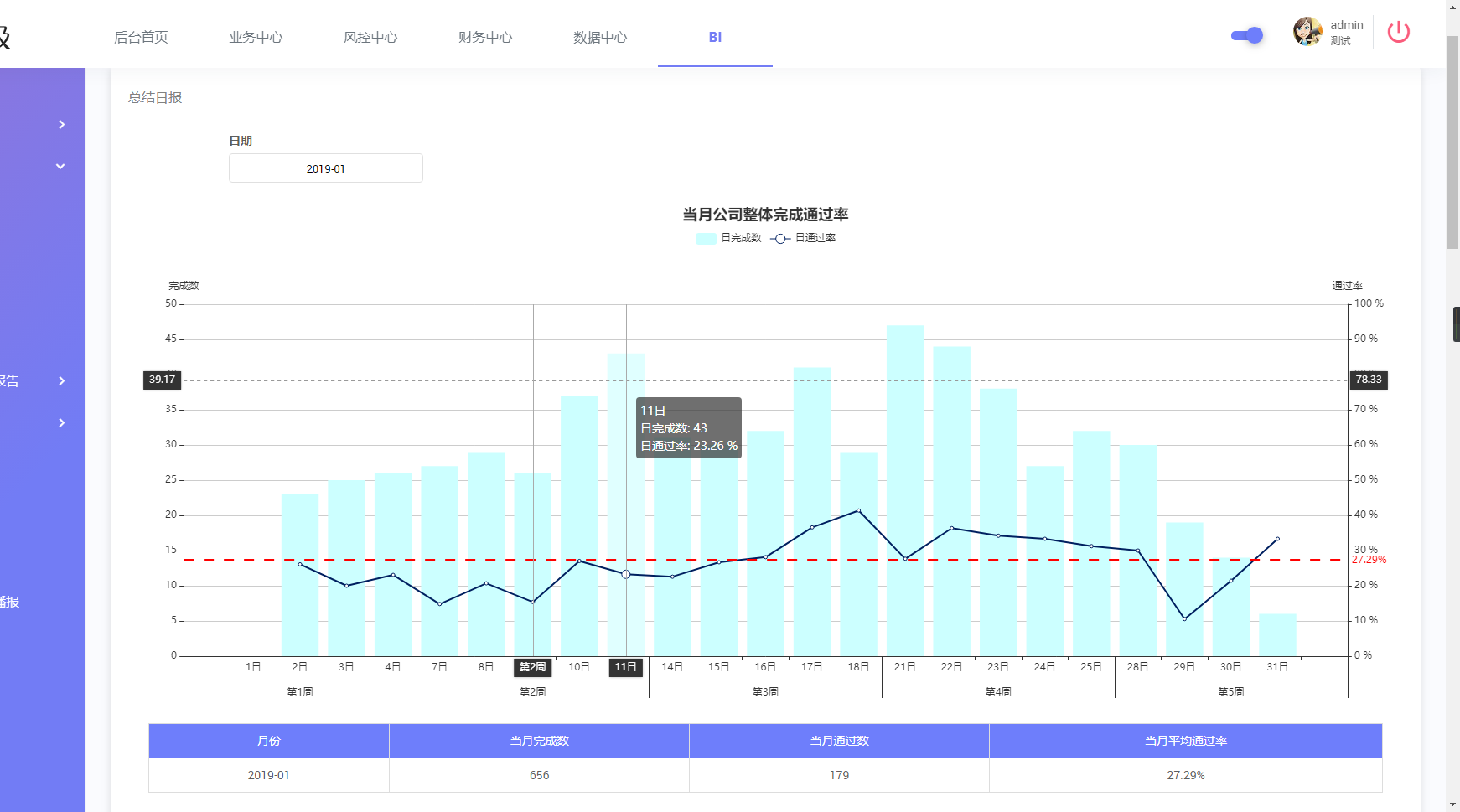
Task: Expand the sidebar chevron beside 告
Action: (61, 380)
